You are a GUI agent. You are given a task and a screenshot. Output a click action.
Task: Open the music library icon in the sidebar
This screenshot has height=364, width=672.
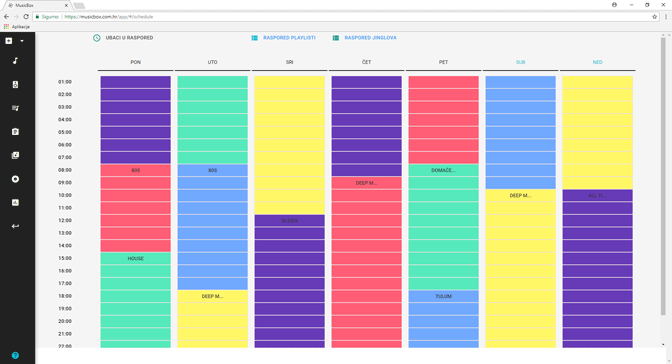(15, 155)
